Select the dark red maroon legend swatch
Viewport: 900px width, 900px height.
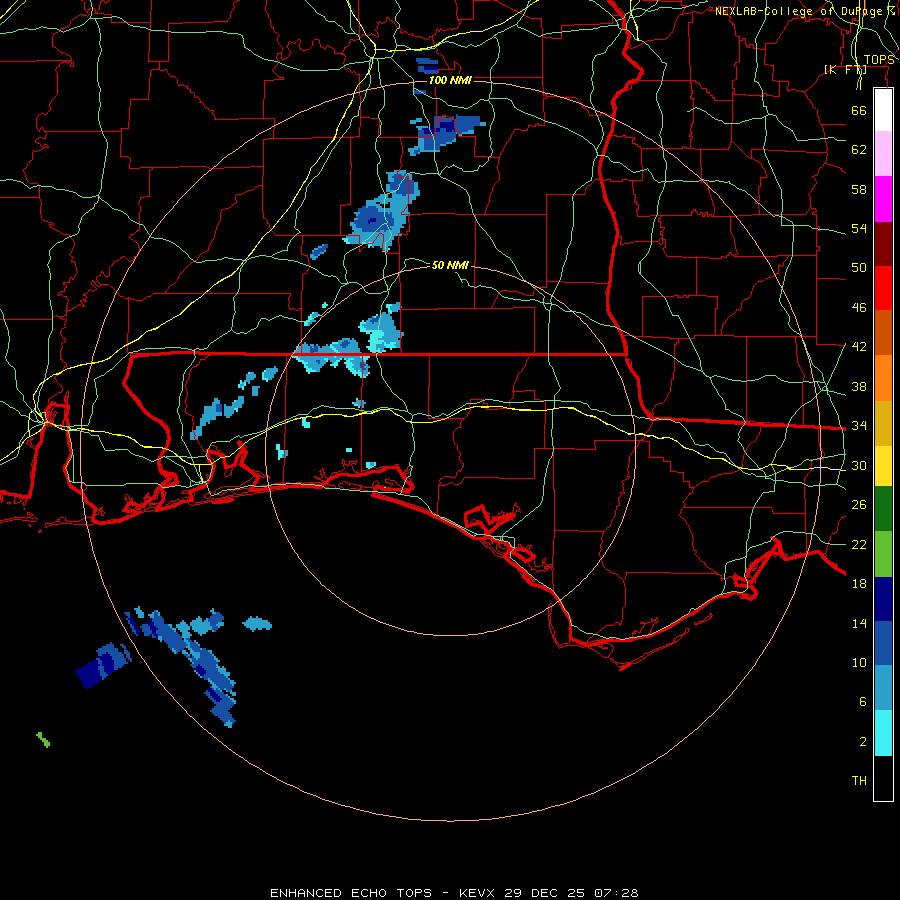(x=883, y=244)
